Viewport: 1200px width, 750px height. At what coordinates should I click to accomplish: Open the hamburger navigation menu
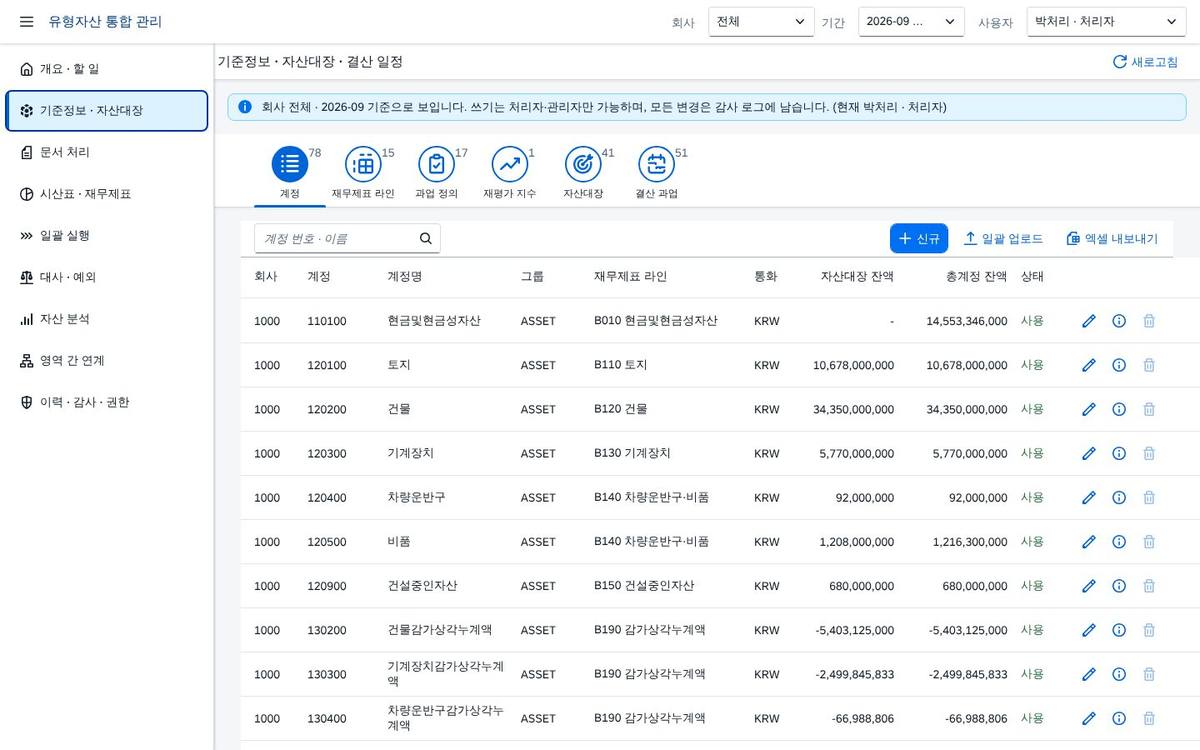[x=26, y=22]
